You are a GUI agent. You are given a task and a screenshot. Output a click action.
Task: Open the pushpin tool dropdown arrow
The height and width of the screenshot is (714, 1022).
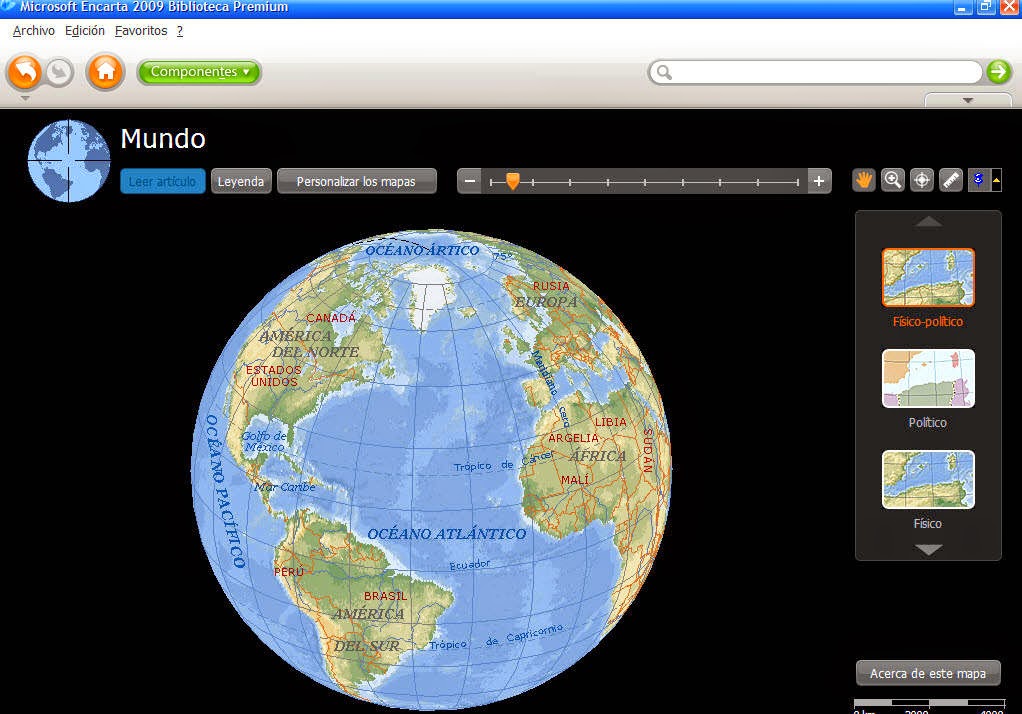pyautogui.click(x=997, y=180)
